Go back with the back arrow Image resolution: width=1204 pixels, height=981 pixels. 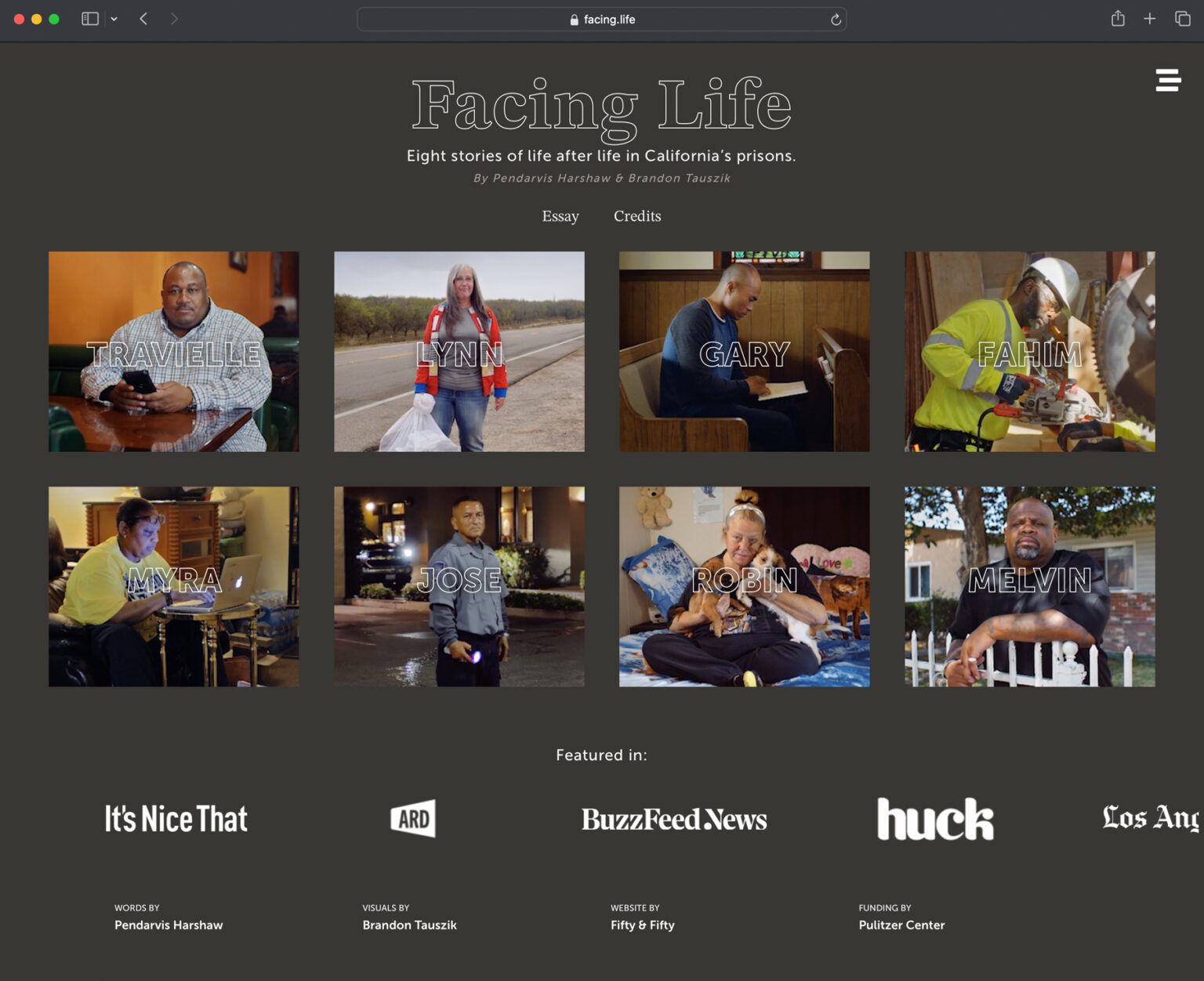coord(143,19)
